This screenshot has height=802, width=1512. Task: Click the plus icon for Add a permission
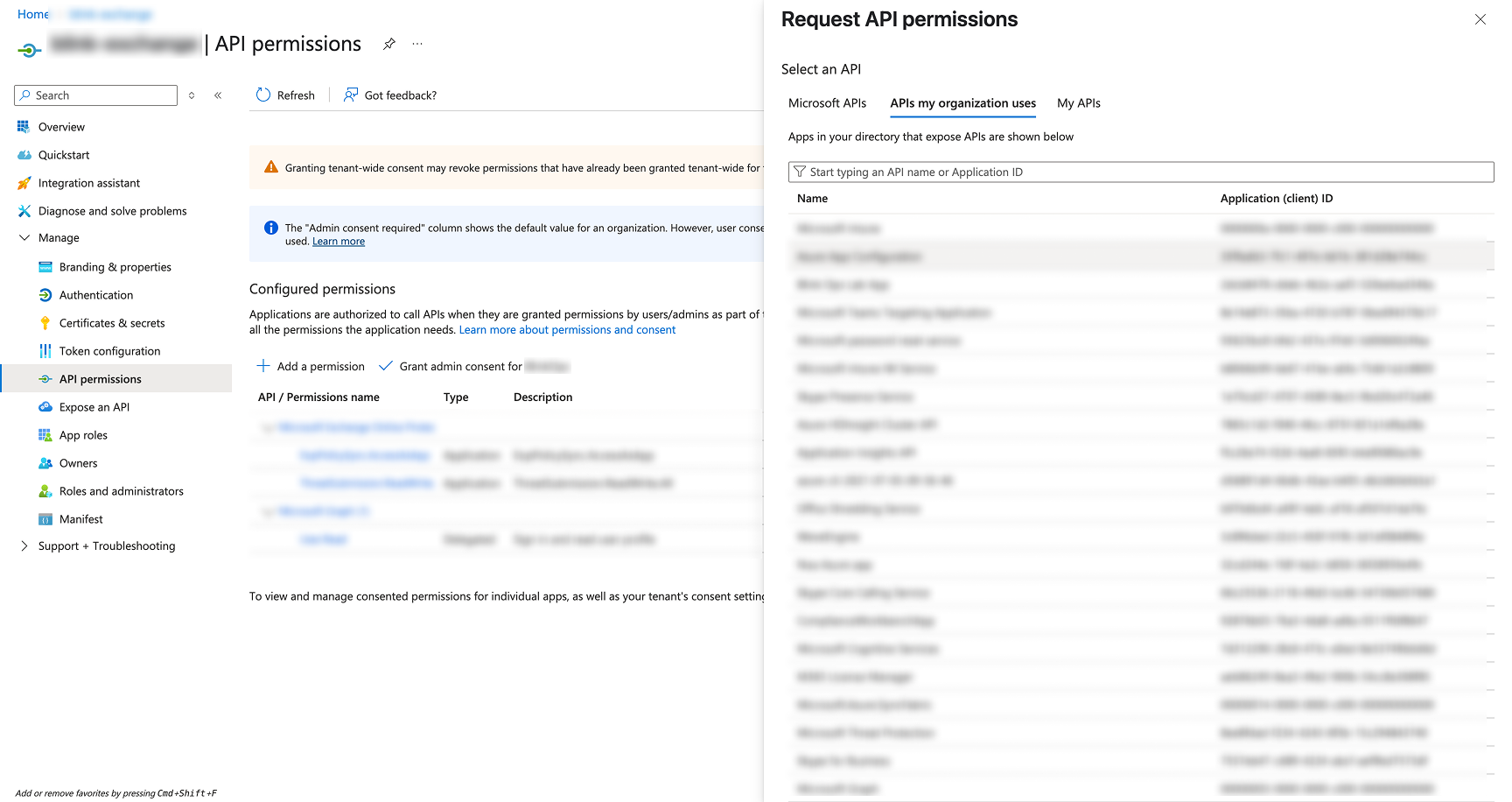coord(263,366)
